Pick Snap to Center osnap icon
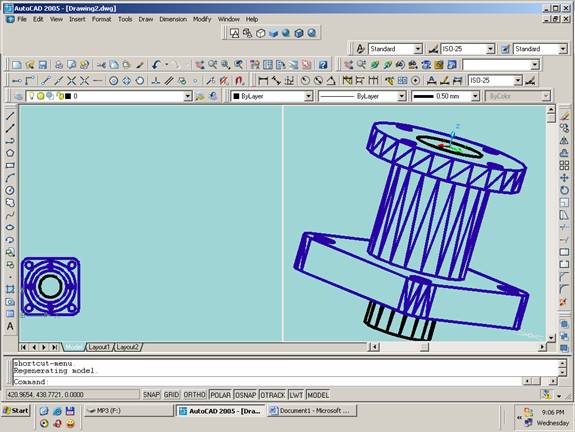The width and height of the screenshot is (575, 432). (114, 81)
